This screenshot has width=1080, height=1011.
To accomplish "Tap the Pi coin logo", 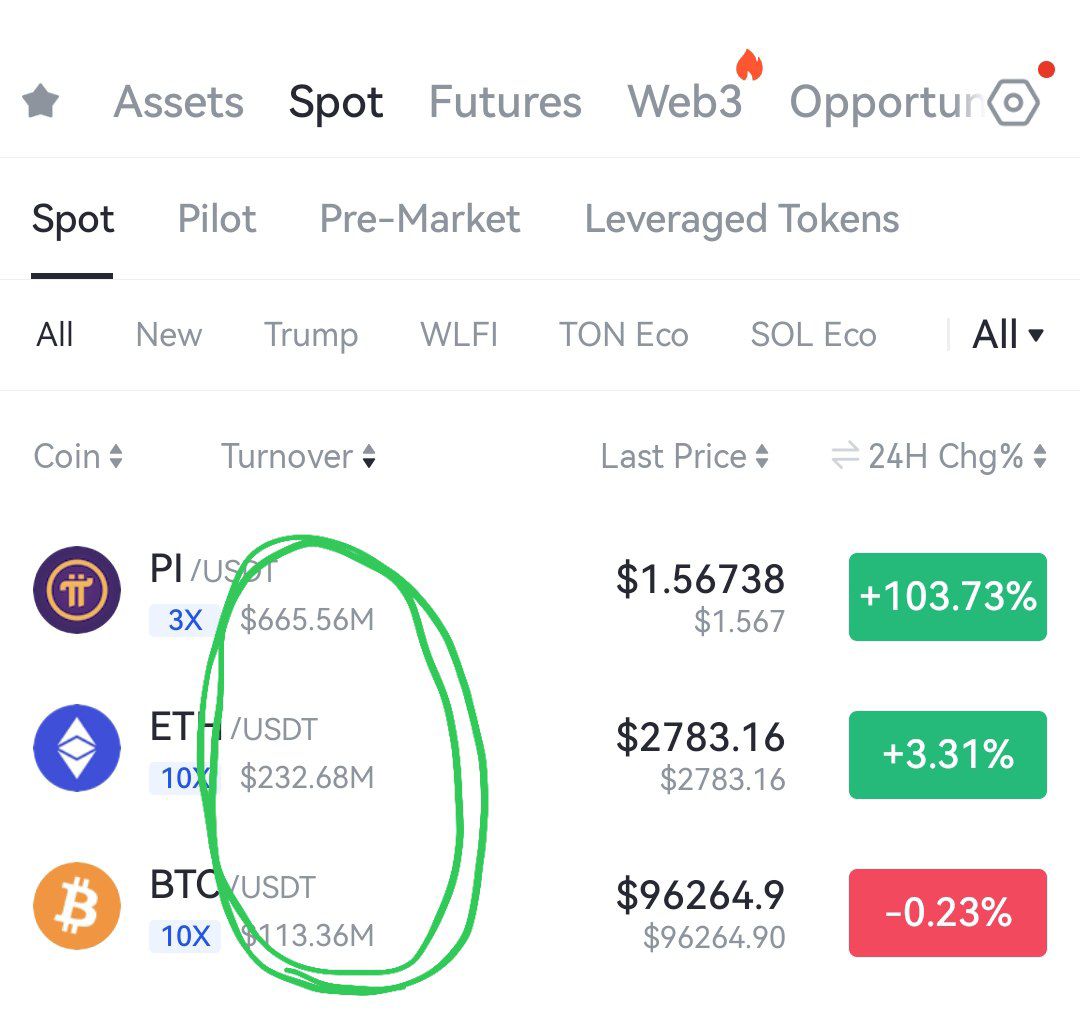I will tap(77, 590).
